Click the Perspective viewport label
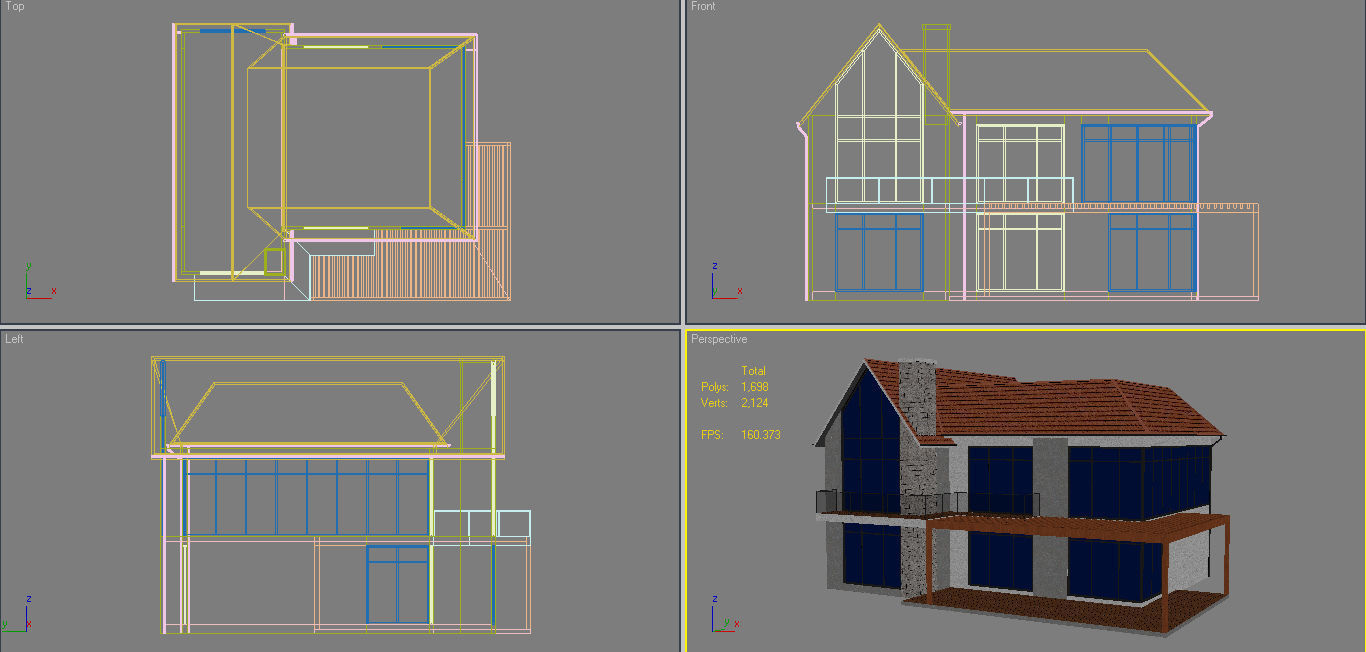The image size is (1366, 652). tap(719, 340)
